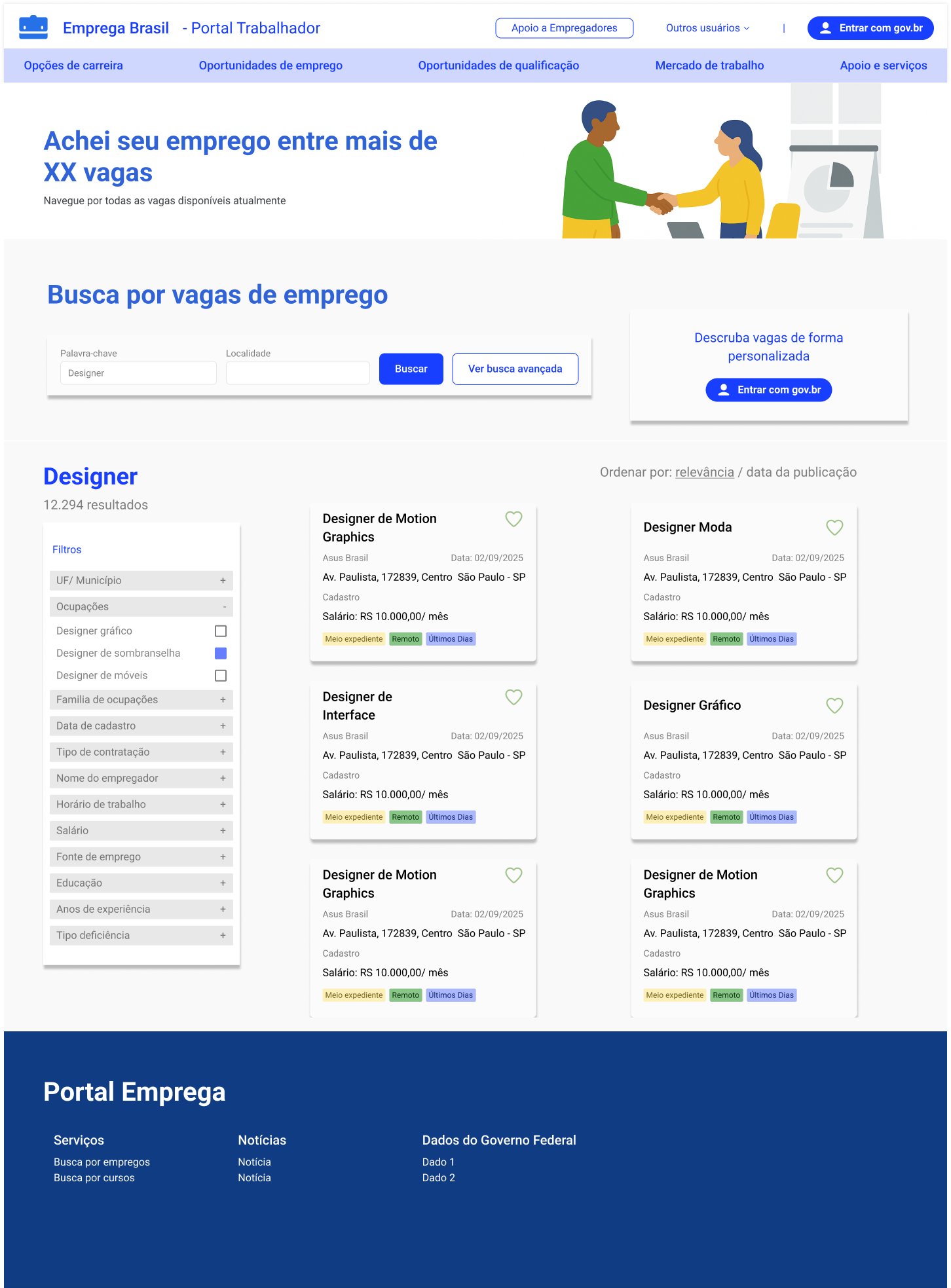Expand the Educação filter
951x1288 pixels.
pyautogui.click(x=141, y=883)
